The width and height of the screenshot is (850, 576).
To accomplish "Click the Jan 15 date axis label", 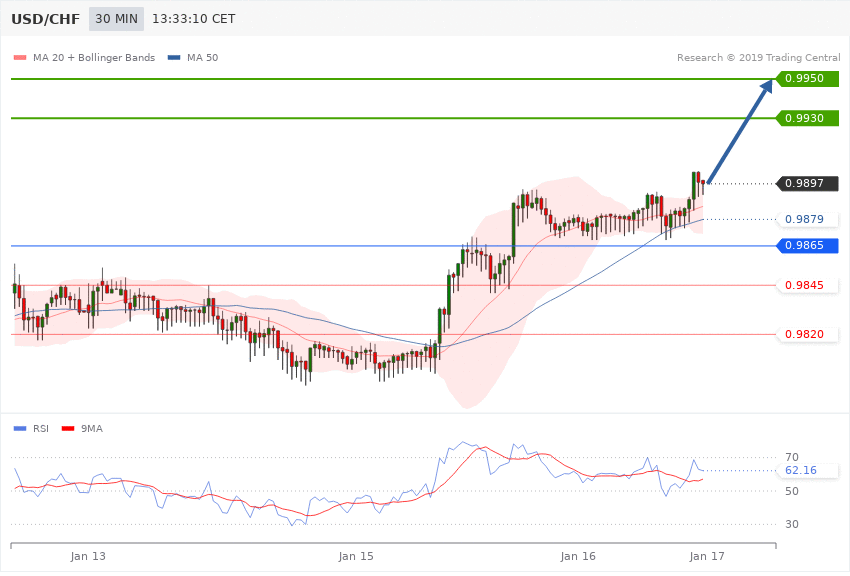I will (x=356, y=556).
